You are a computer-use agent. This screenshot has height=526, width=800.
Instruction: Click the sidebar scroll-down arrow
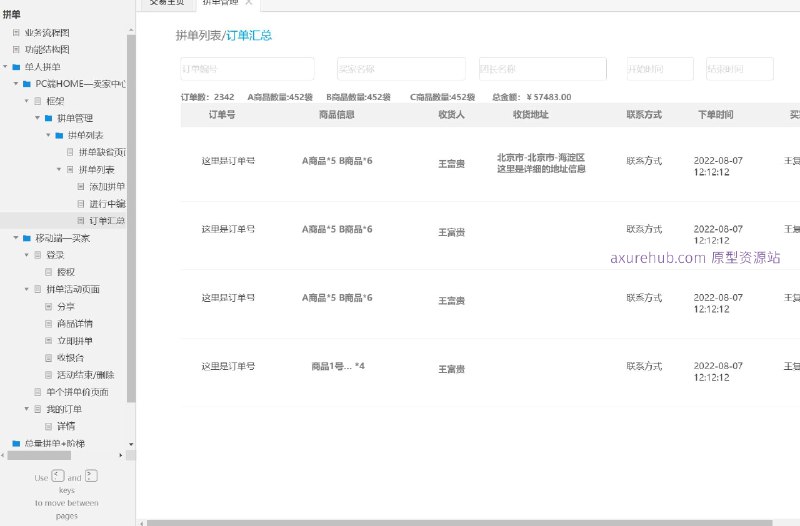[131, 444]
